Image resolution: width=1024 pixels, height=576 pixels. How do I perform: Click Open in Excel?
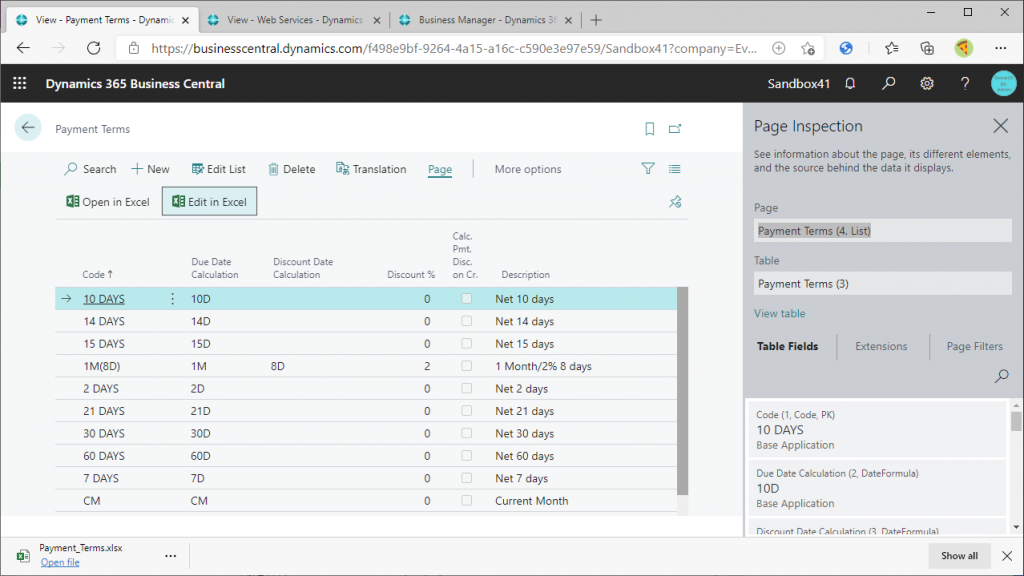click(x=108, y=202)
